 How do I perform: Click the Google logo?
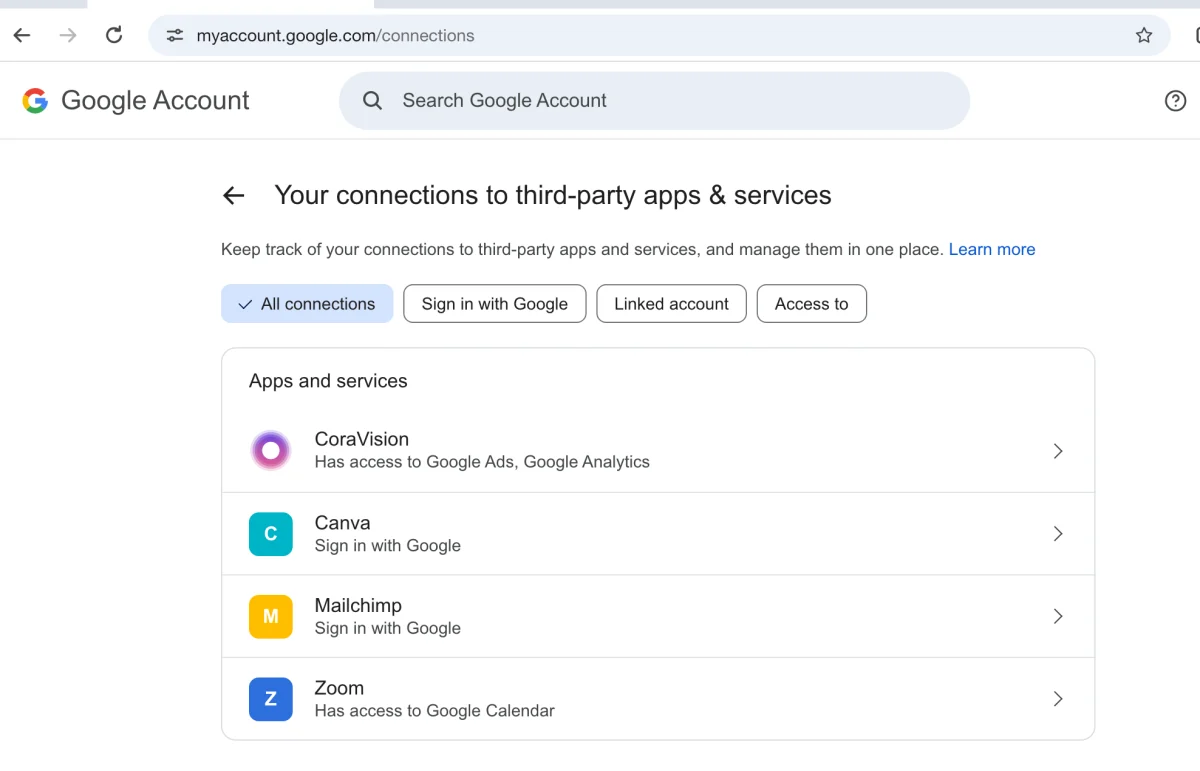35,100
